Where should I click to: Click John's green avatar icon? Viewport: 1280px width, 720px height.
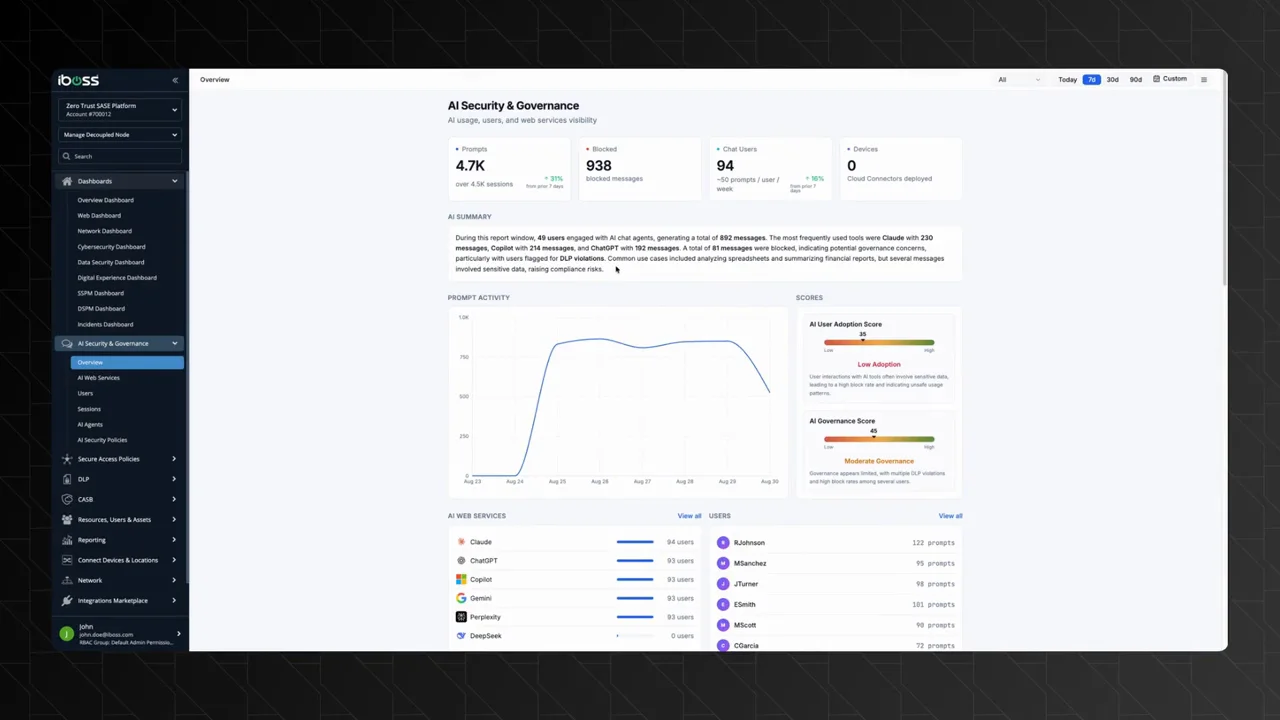(x=67, y=634)
